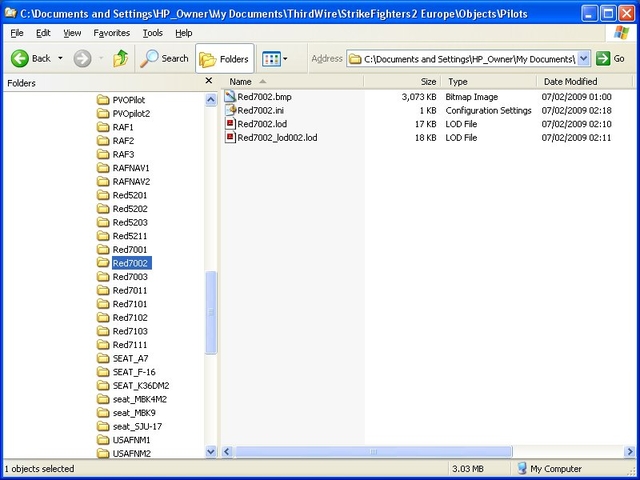Viewport: 640px width, 480px height.
Task: Click the RAFNAV1 folder icon
Action: tap(103, 168)
